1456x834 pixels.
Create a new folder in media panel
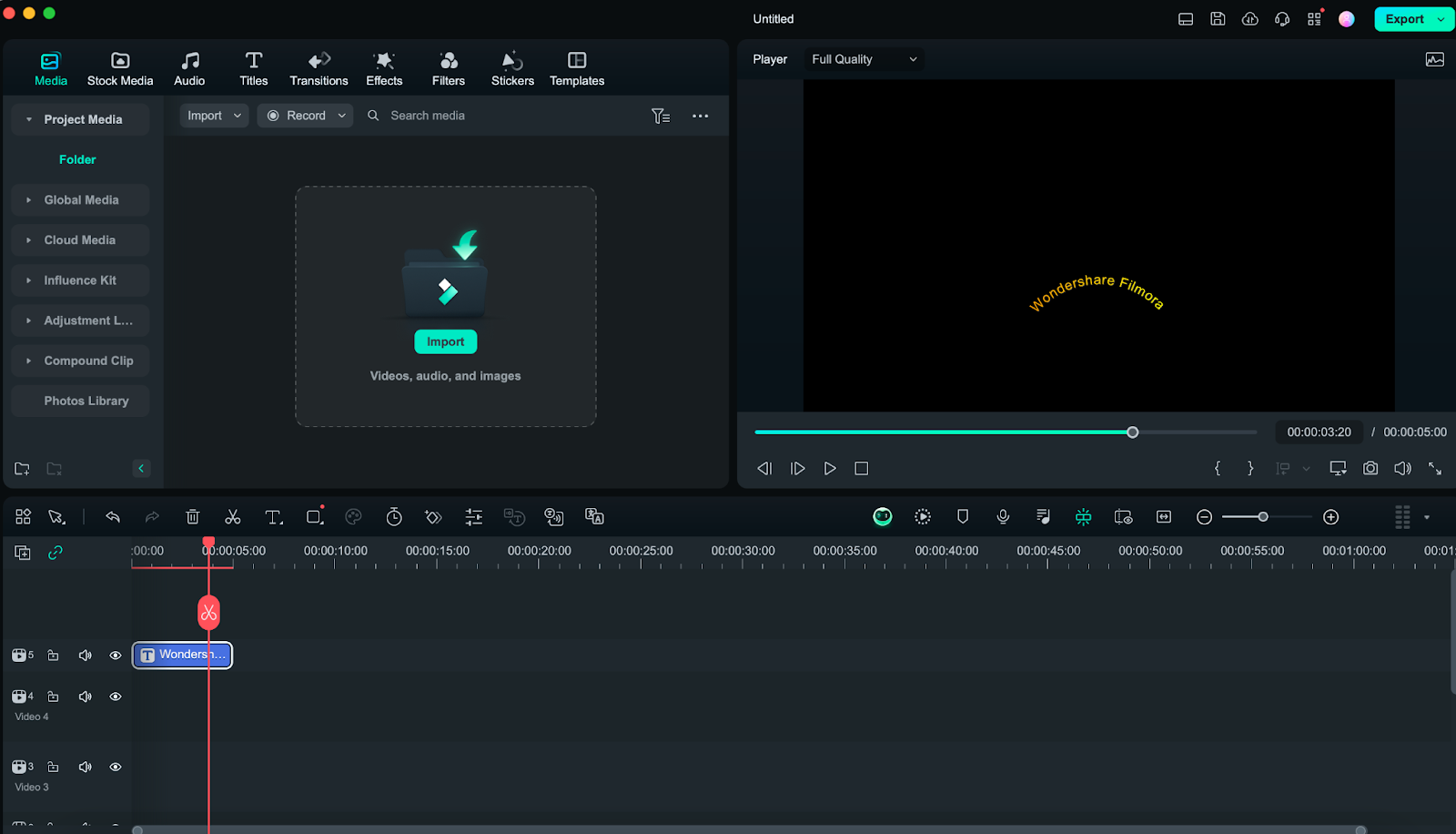click(22, 469)
